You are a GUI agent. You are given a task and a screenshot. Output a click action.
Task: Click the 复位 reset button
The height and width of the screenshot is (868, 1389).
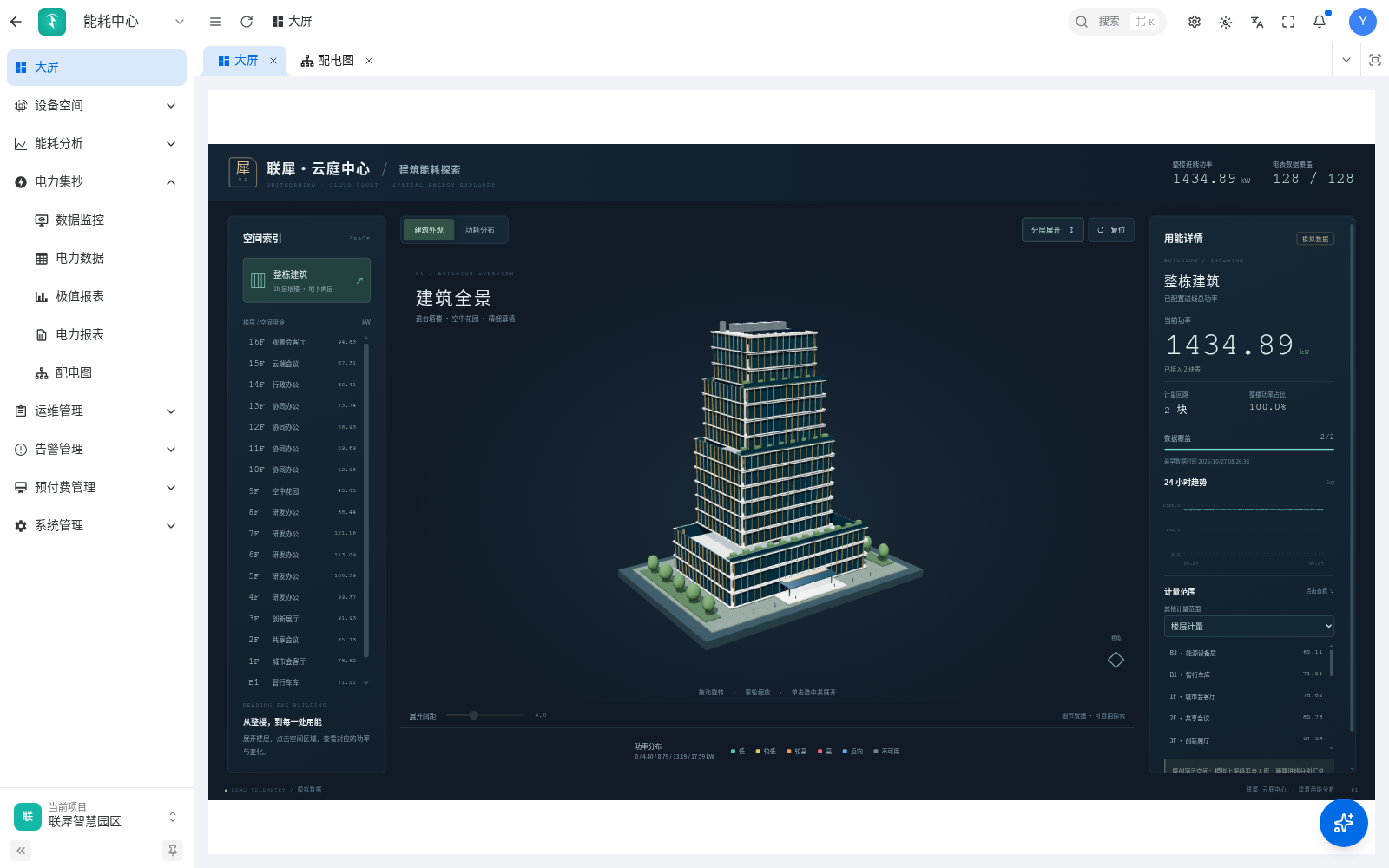(1111, 230)
